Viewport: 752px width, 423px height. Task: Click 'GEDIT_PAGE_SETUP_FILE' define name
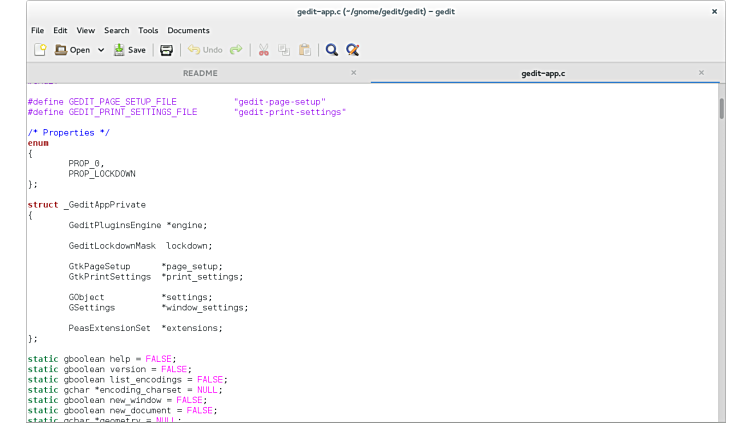[x=122, y=102]
